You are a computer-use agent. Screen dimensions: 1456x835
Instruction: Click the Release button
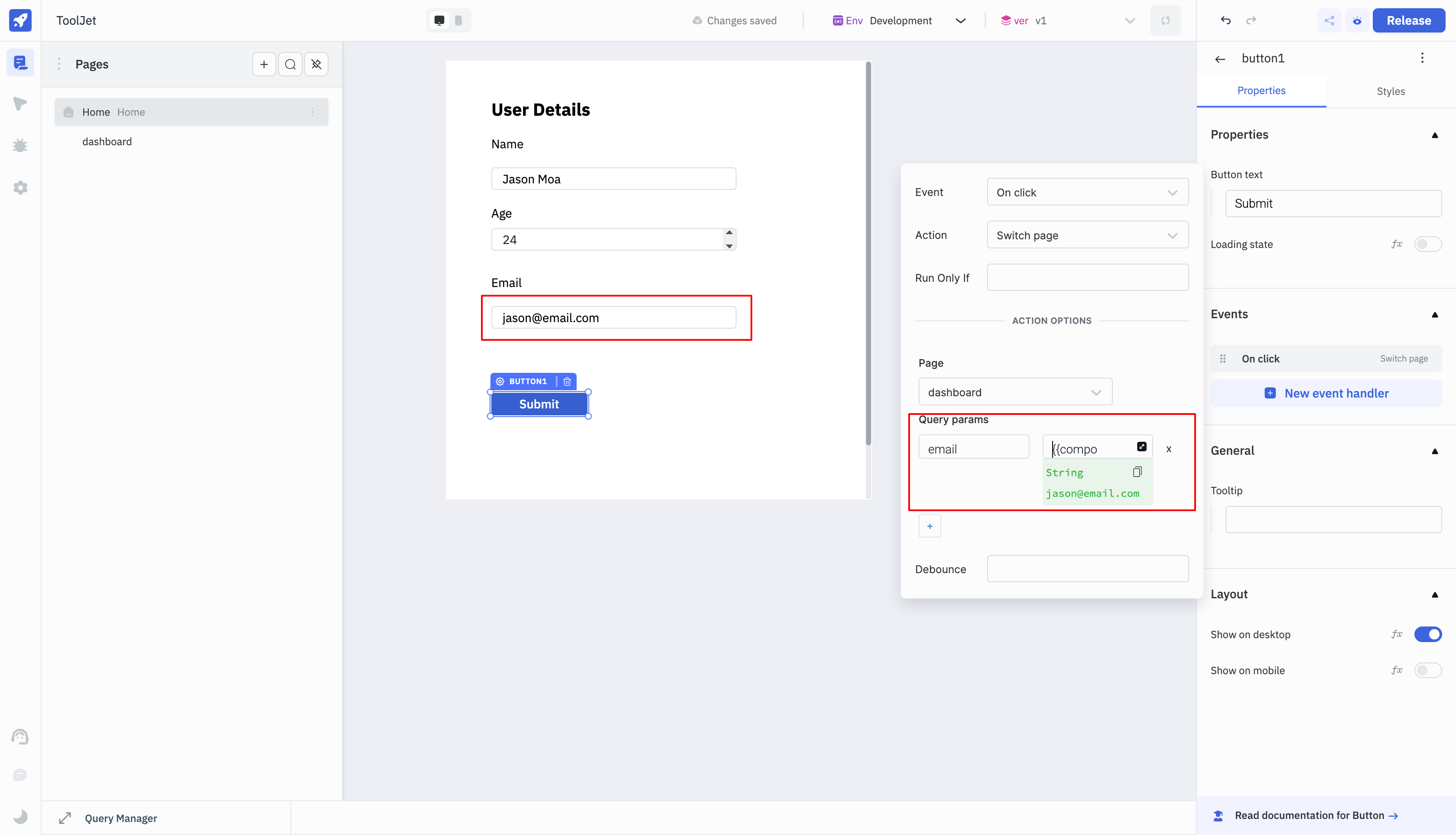point(1408,21)
